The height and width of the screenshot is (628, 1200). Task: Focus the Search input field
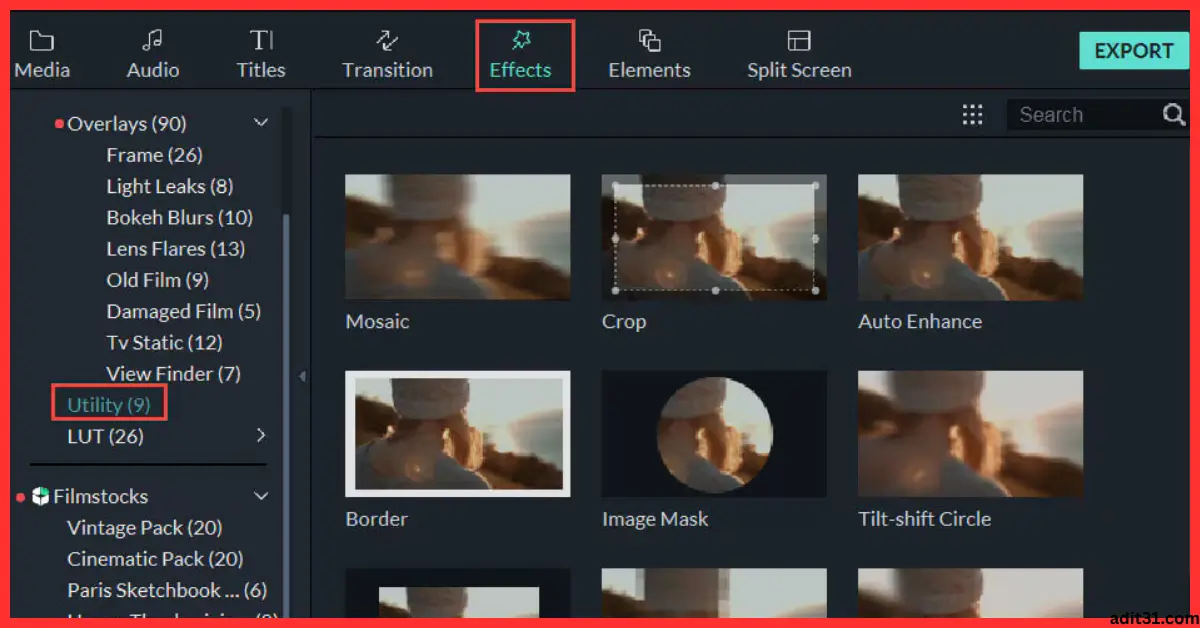pos(1085,115)
